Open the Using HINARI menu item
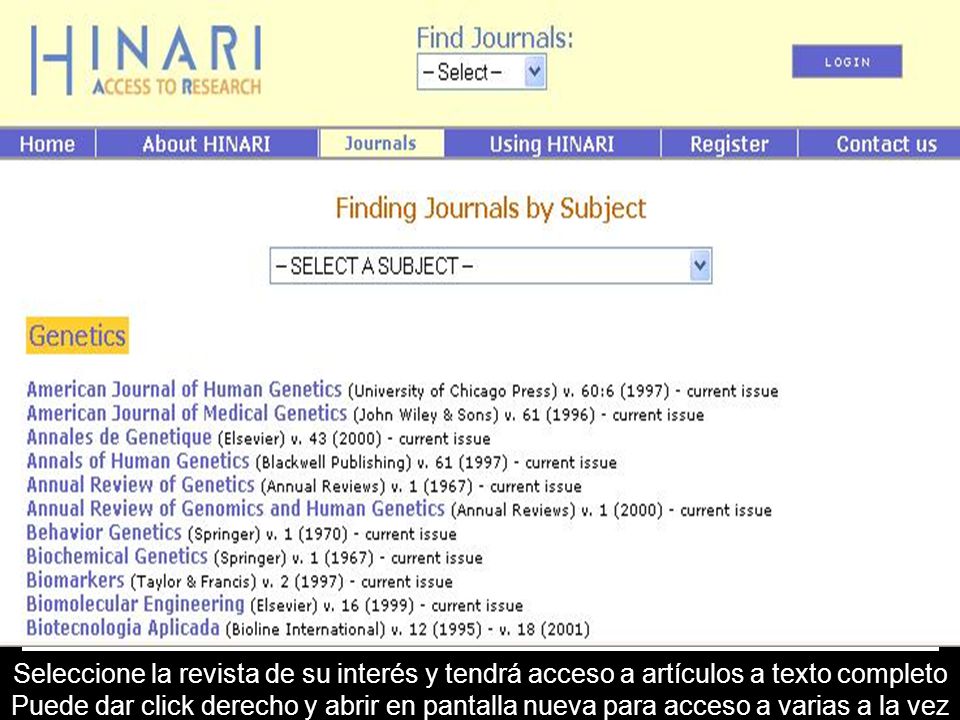 (x=552, y=144)
